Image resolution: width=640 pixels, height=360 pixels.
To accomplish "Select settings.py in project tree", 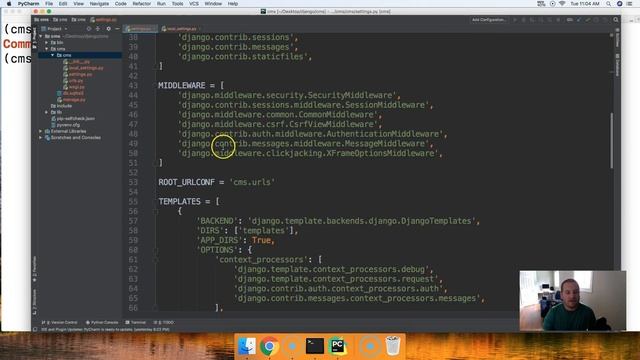I will click(78, 74).
